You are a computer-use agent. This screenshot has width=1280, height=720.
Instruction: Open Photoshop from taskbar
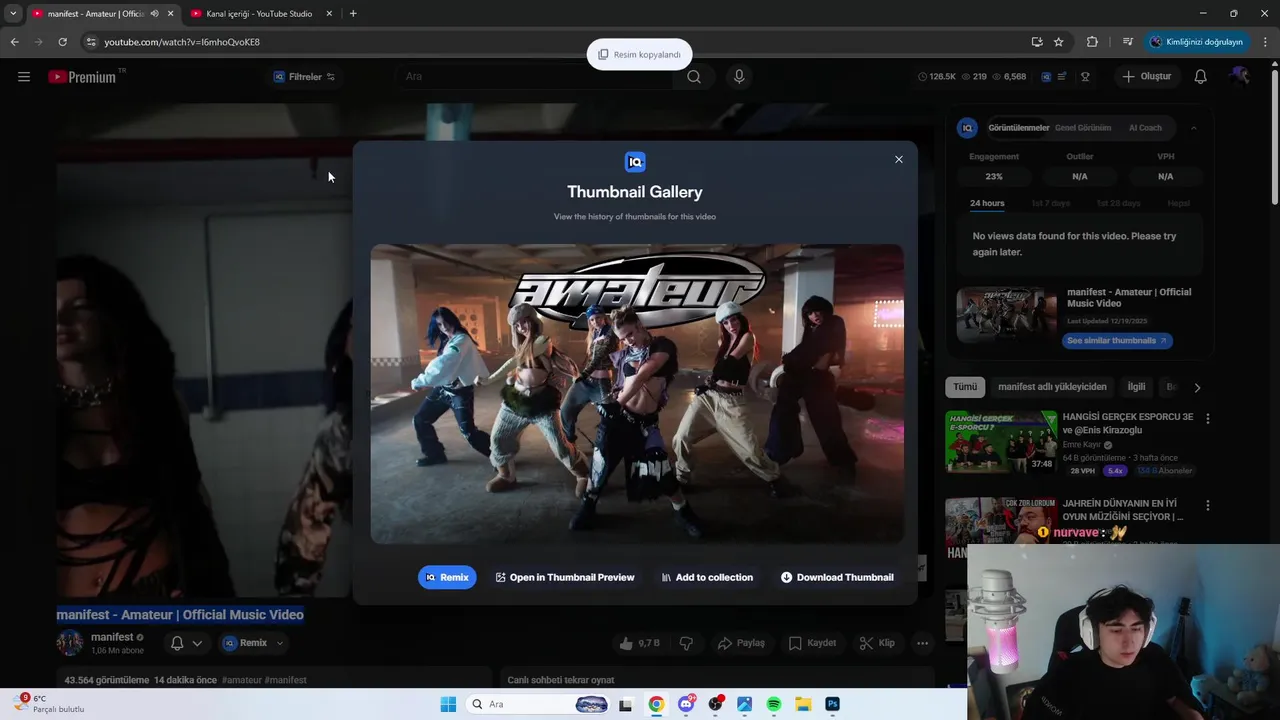click(x=832, y=704)
